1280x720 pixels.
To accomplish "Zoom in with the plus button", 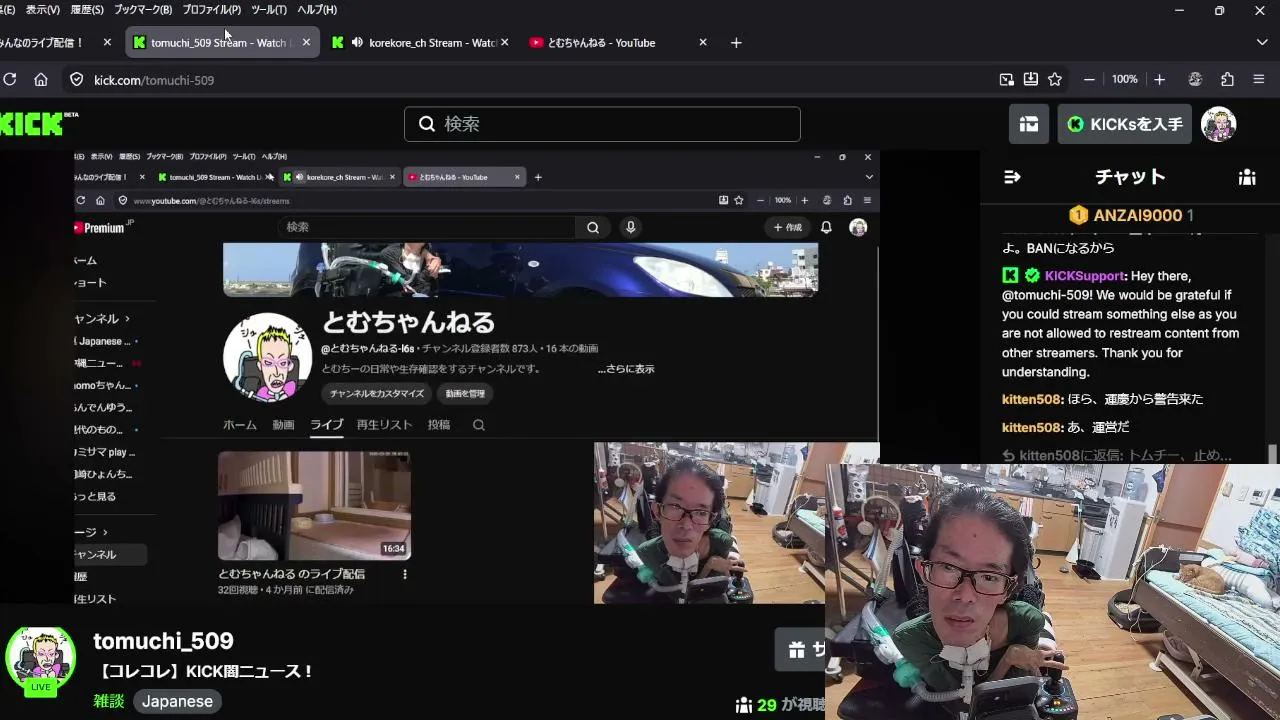I will 1159,79.
